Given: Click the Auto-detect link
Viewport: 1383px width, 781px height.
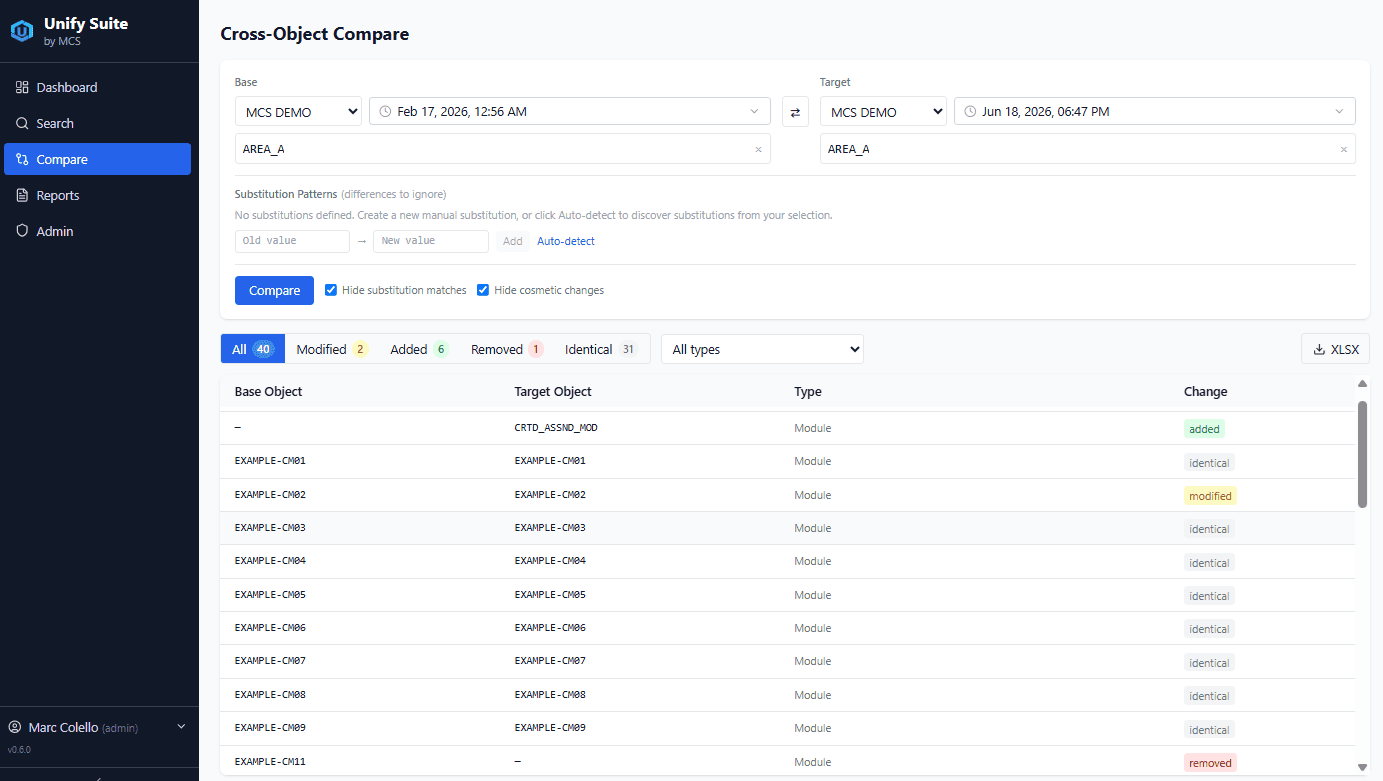Looking at the screenshot, I should [566, 241].
